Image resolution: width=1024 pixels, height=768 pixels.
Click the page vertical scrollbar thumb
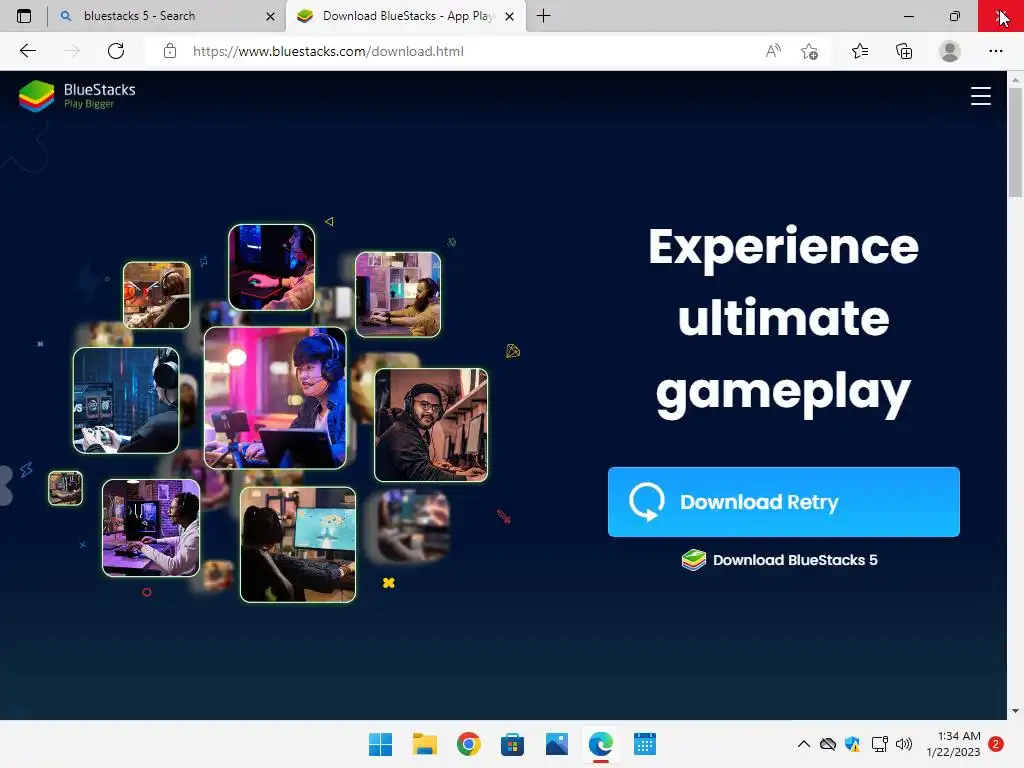click(x=1015, y=141)
